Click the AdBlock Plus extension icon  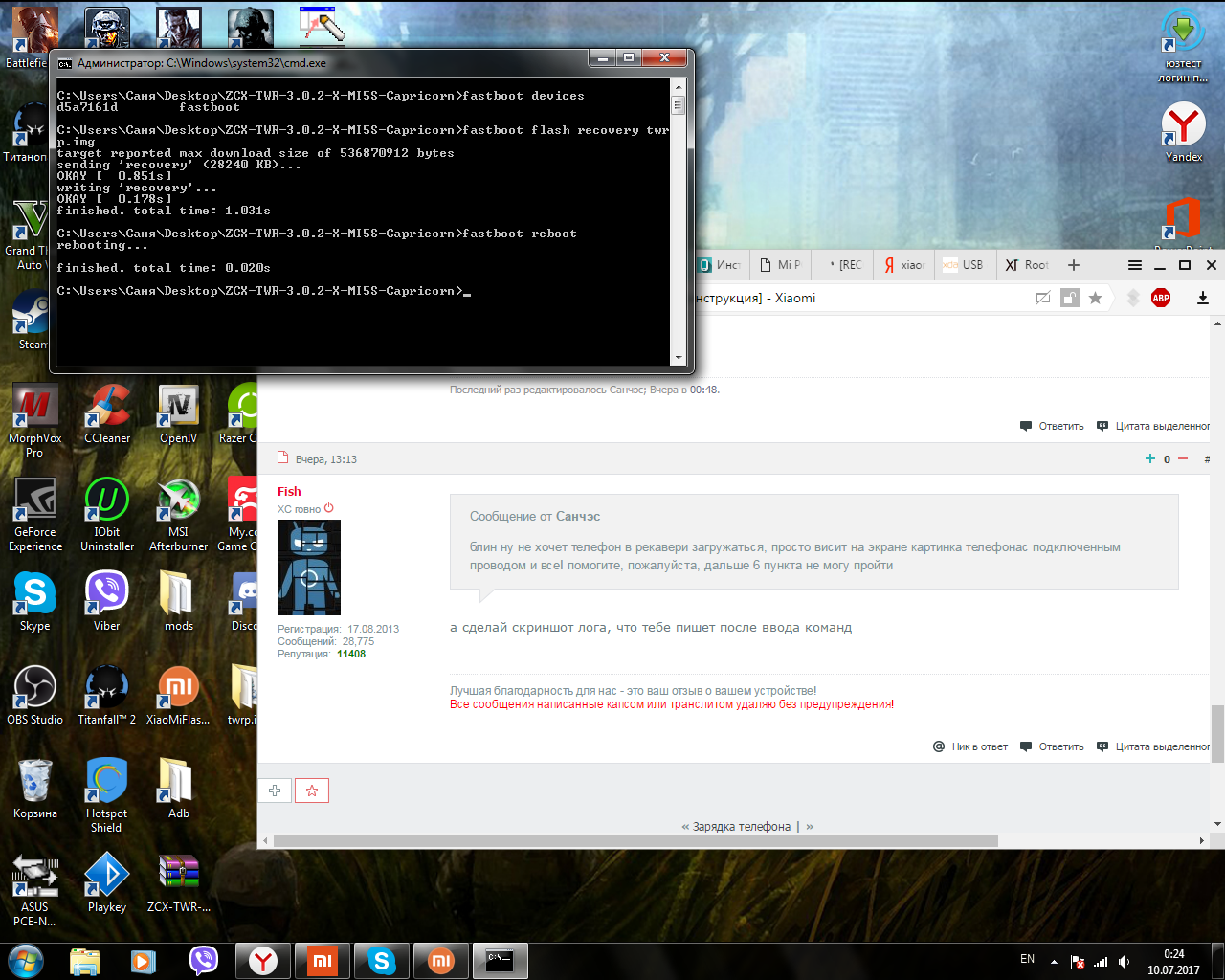pos(1161,298)
